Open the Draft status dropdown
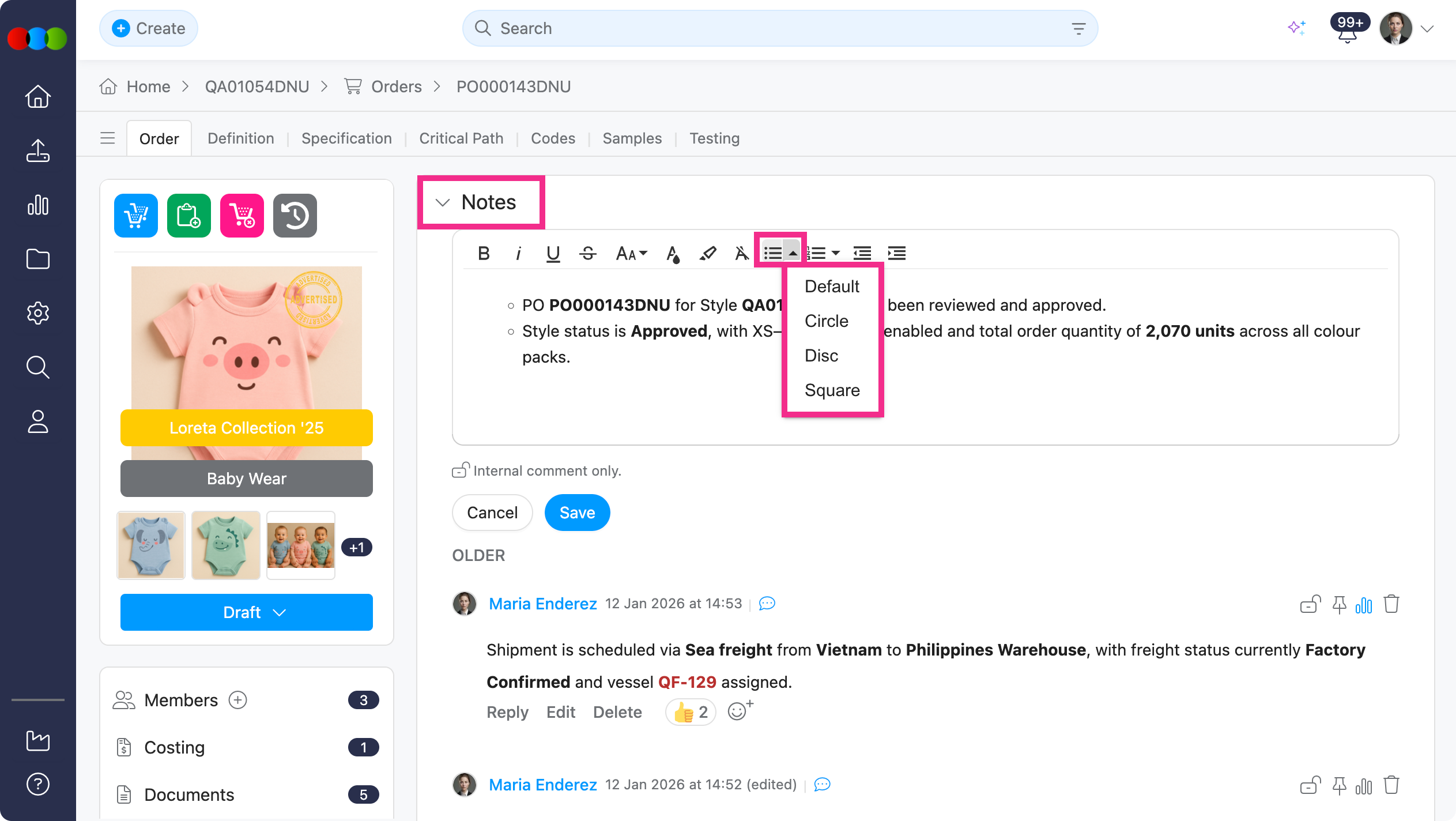 click(x=246, y=612)
